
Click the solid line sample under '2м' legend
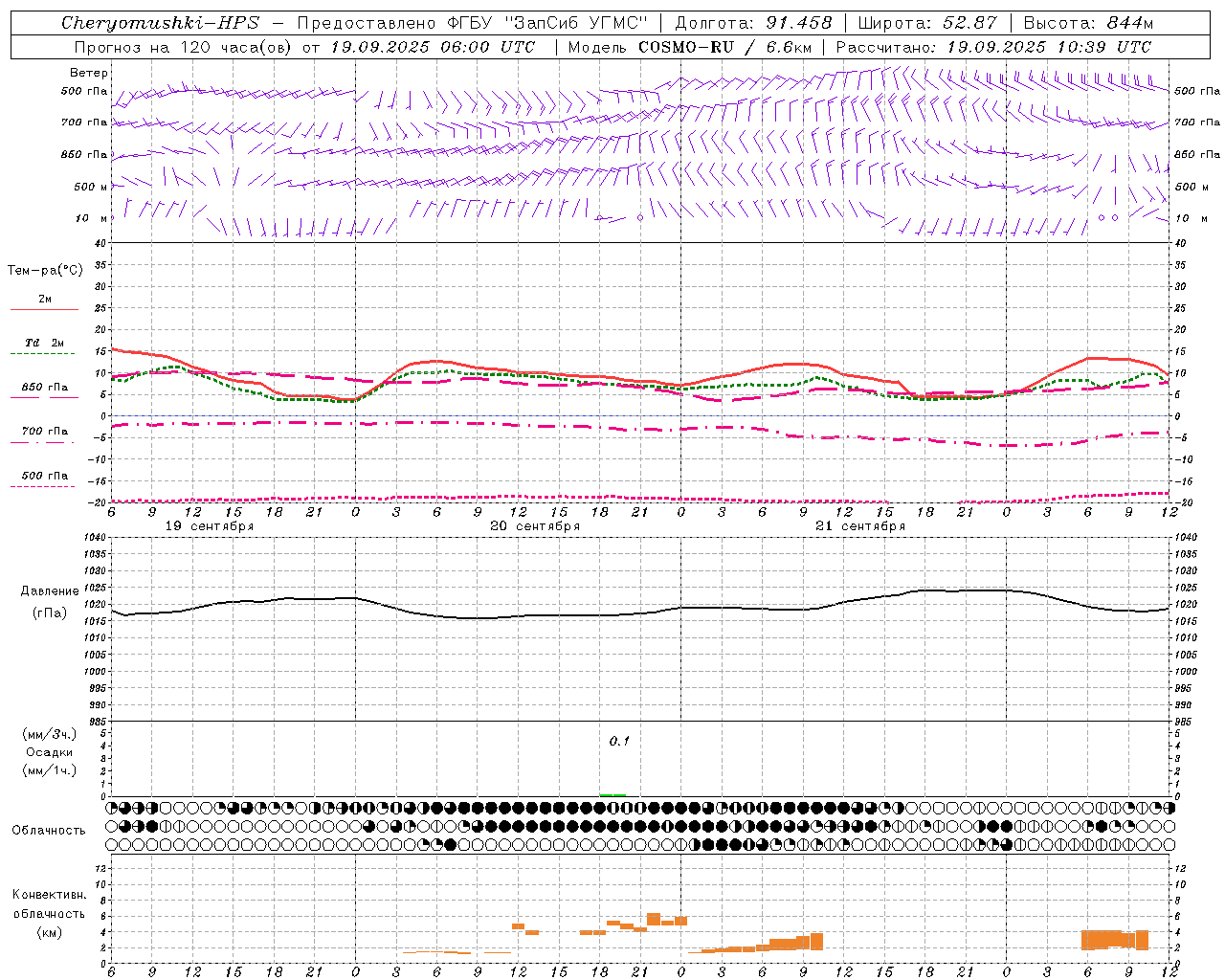pyautogui.click(x=44, y=310)
